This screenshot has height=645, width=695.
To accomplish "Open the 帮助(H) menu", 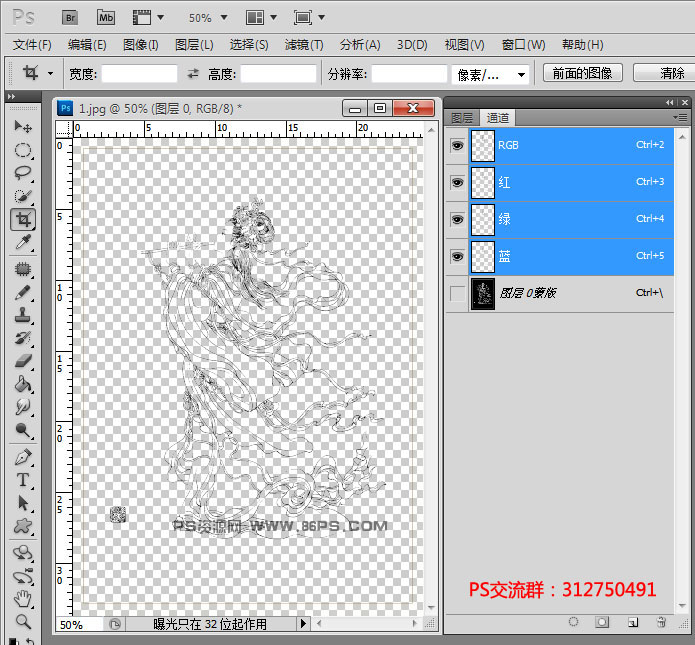I will tap(582, 45).
